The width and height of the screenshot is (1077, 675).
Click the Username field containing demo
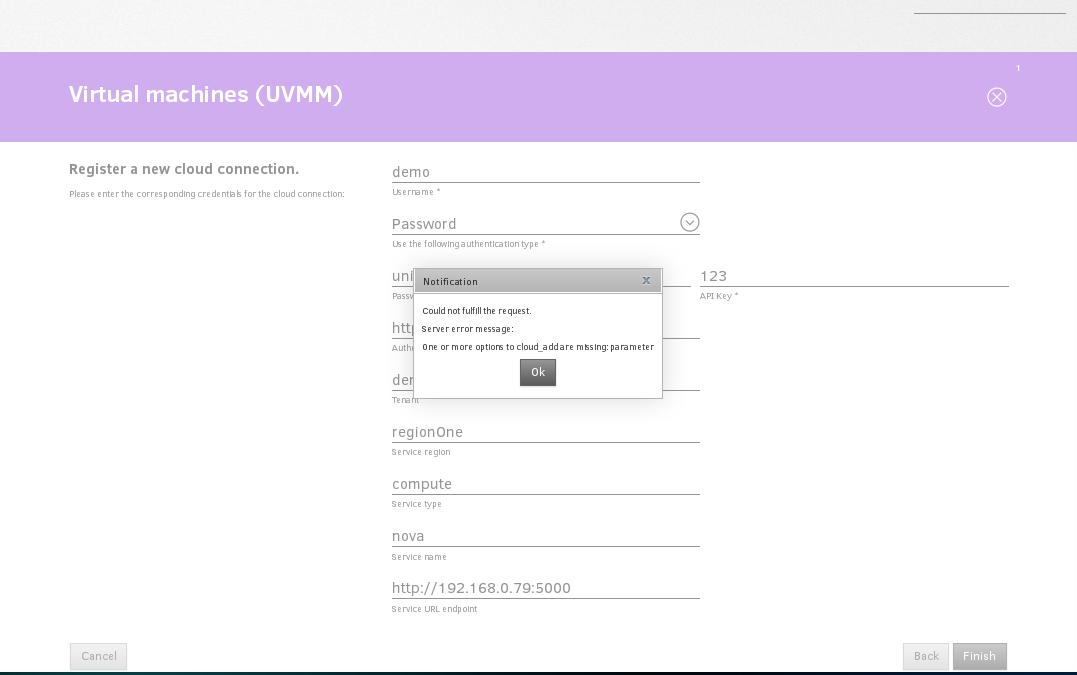545,172
